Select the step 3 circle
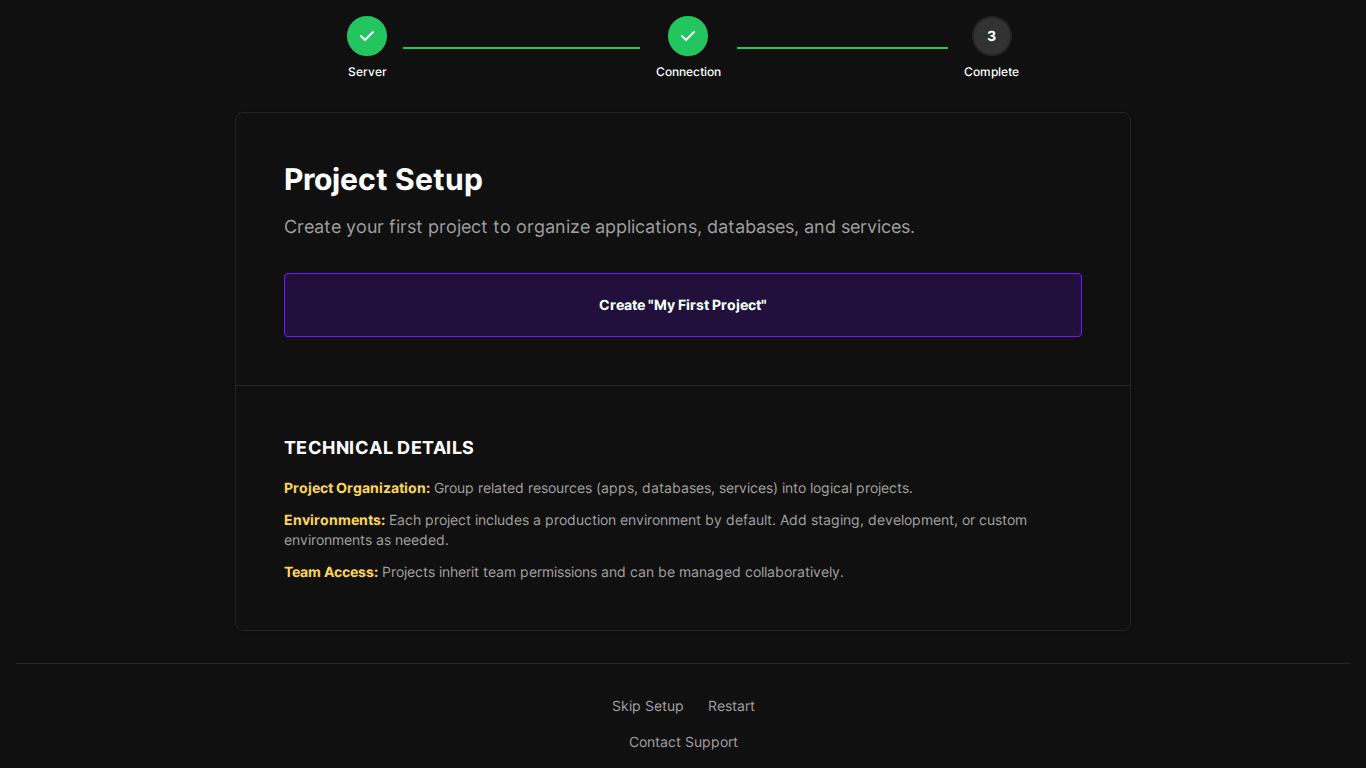1366x768 pixels. pos(991,36)
